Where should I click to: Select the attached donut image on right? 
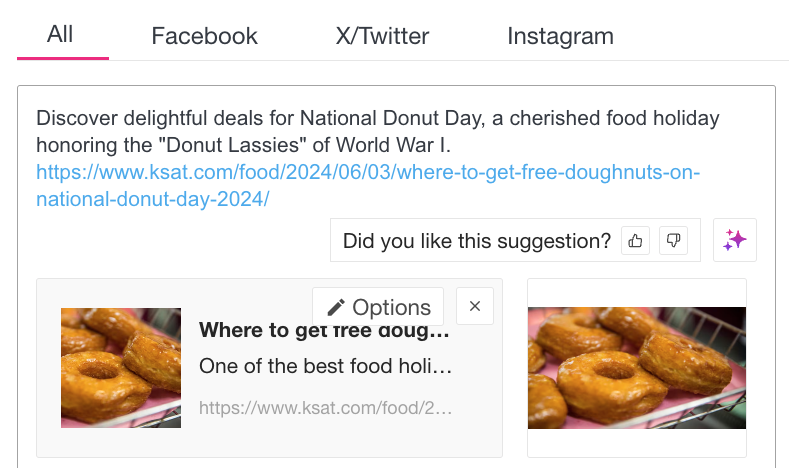pos(636,367)
